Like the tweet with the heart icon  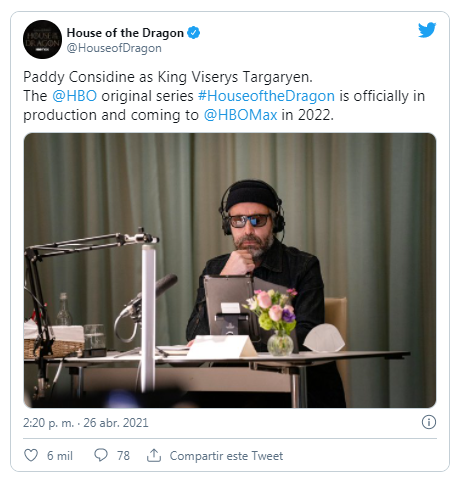point(31,455)
